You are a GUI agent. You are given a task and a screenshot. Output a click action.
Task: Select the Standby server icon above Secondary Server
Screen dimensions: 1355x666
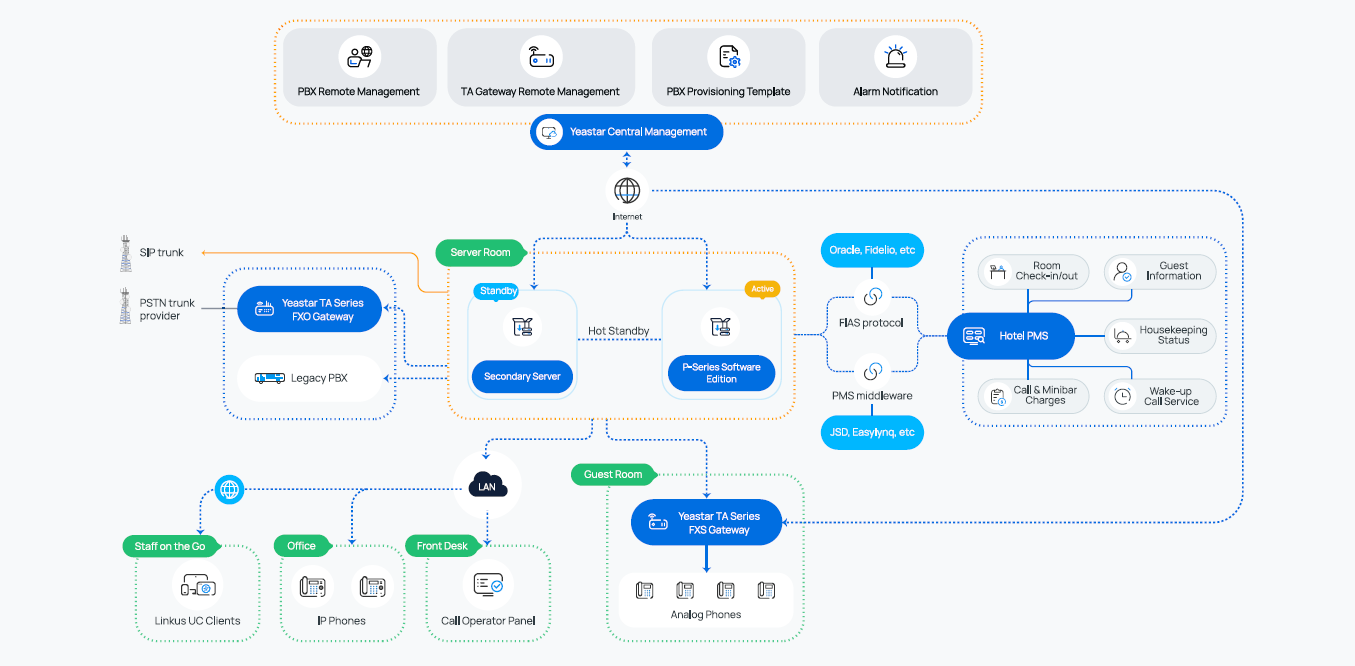click(x=522, y=326)
